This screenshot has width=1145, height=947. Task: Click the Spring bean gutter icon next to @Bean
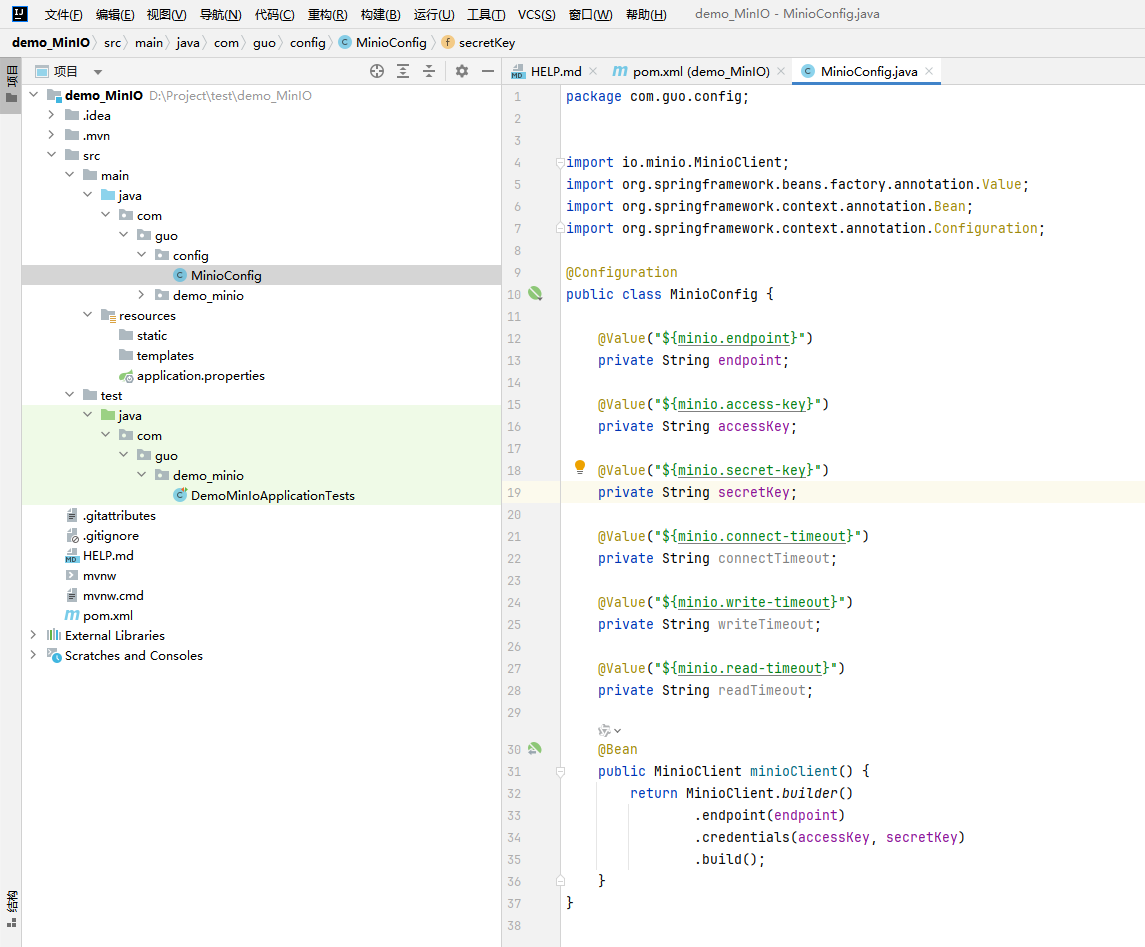(535, 748)
